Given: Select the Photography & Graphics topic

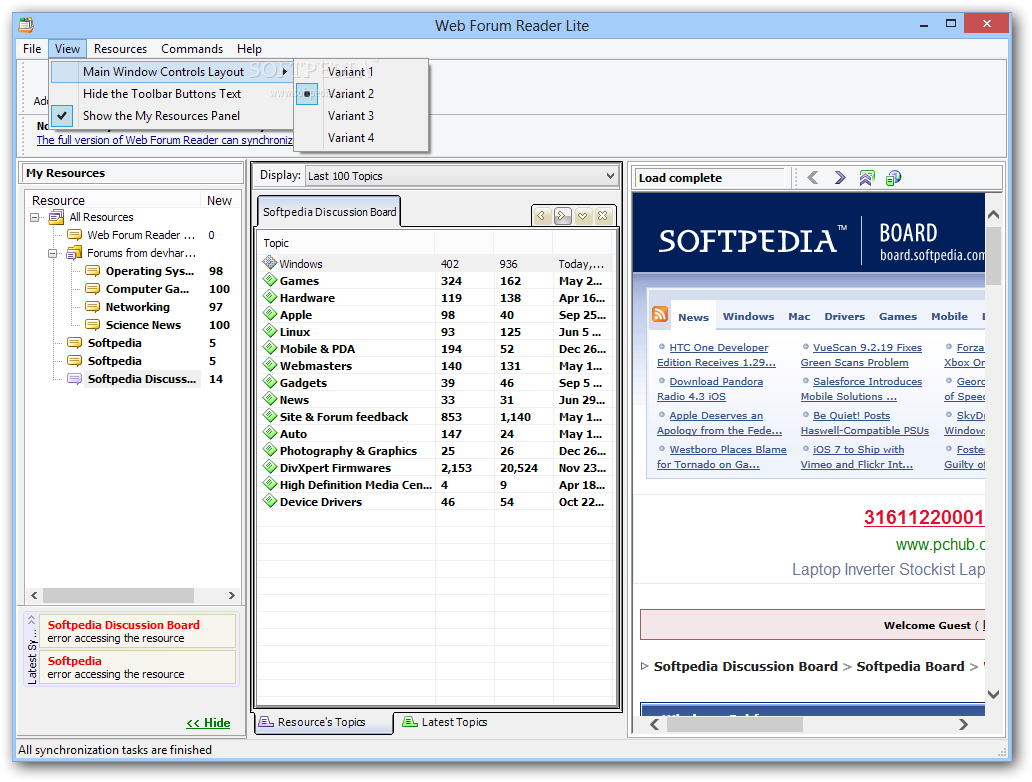Looking at the screenshot, I should pos(436,451).
